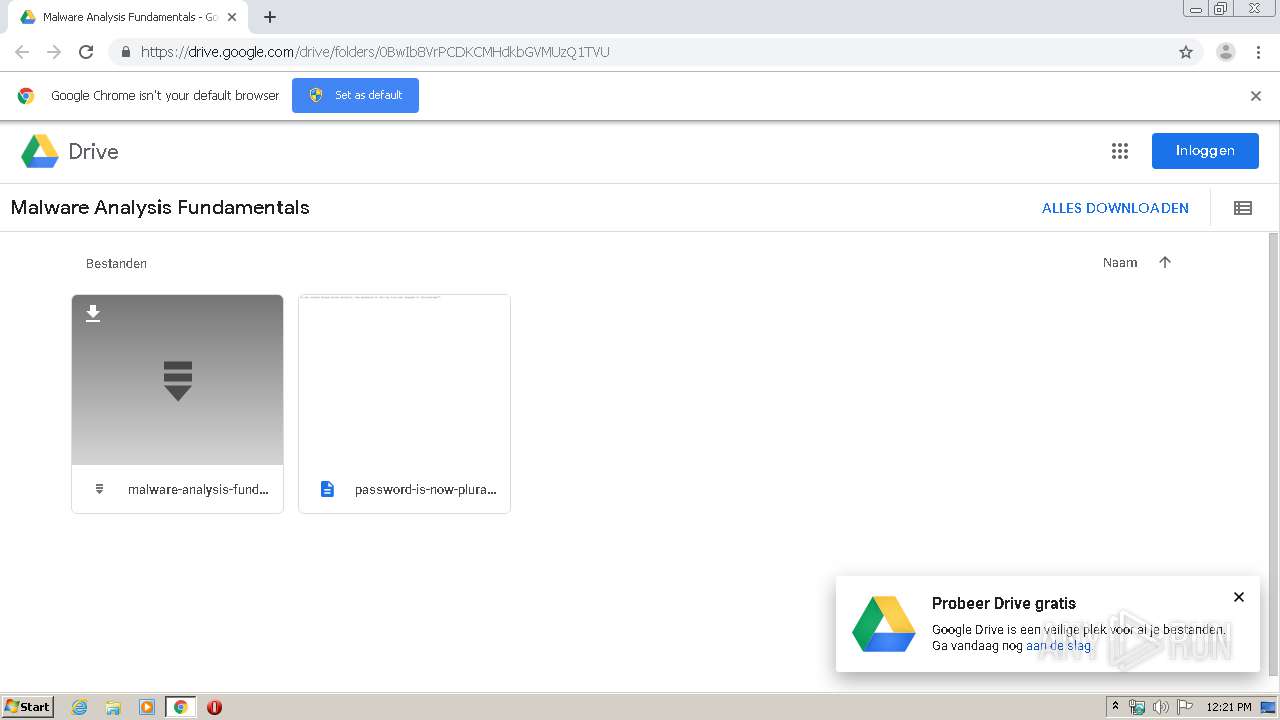The height and width of the screenshot is (720, 1280).
Task: Reverse sort direction arrow next to Naam
Action: coord(1165,263)
